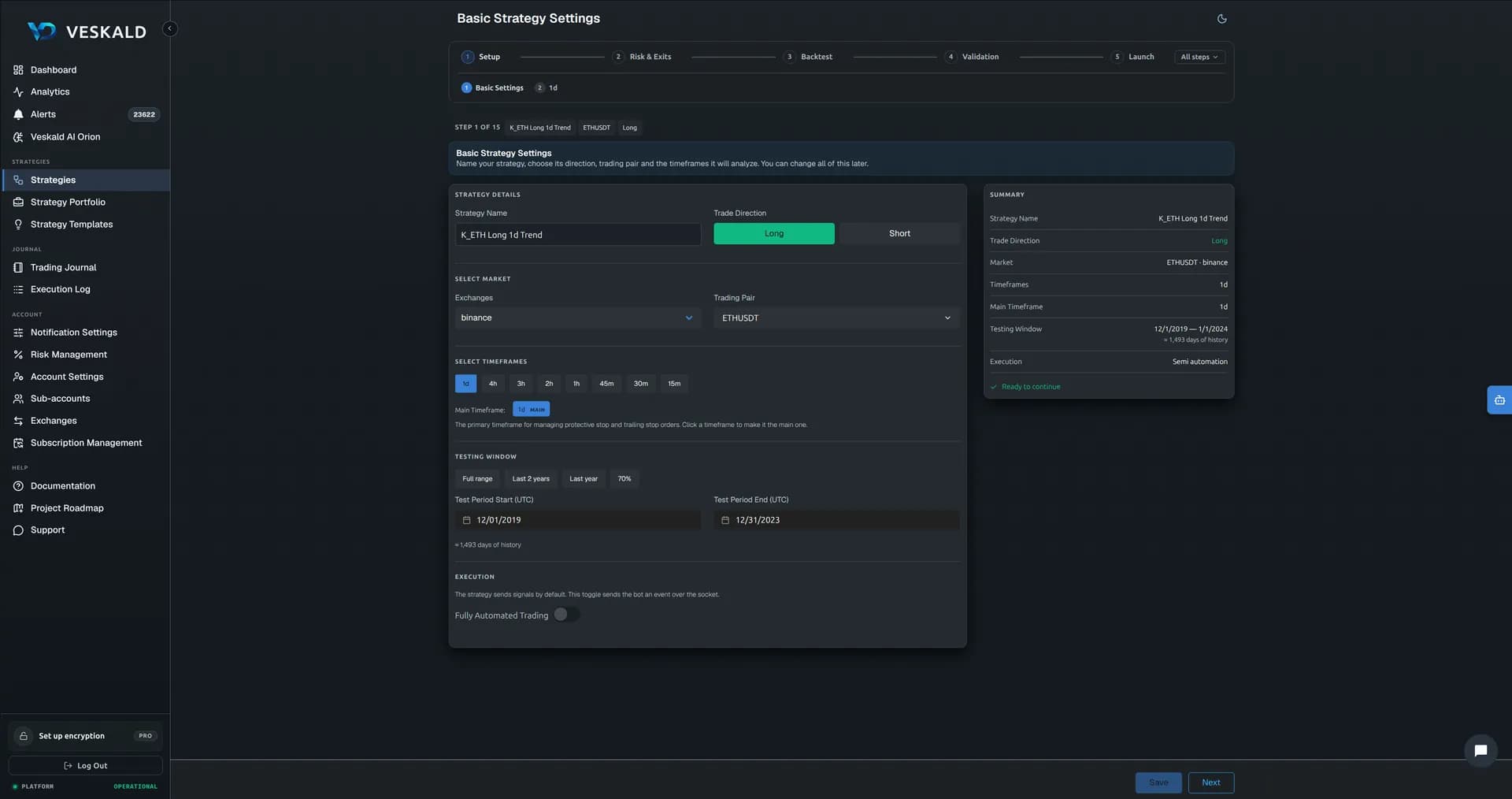Collapse the sidebar with the chevron button
1512x799 pixels.
[x=169, y=28]
